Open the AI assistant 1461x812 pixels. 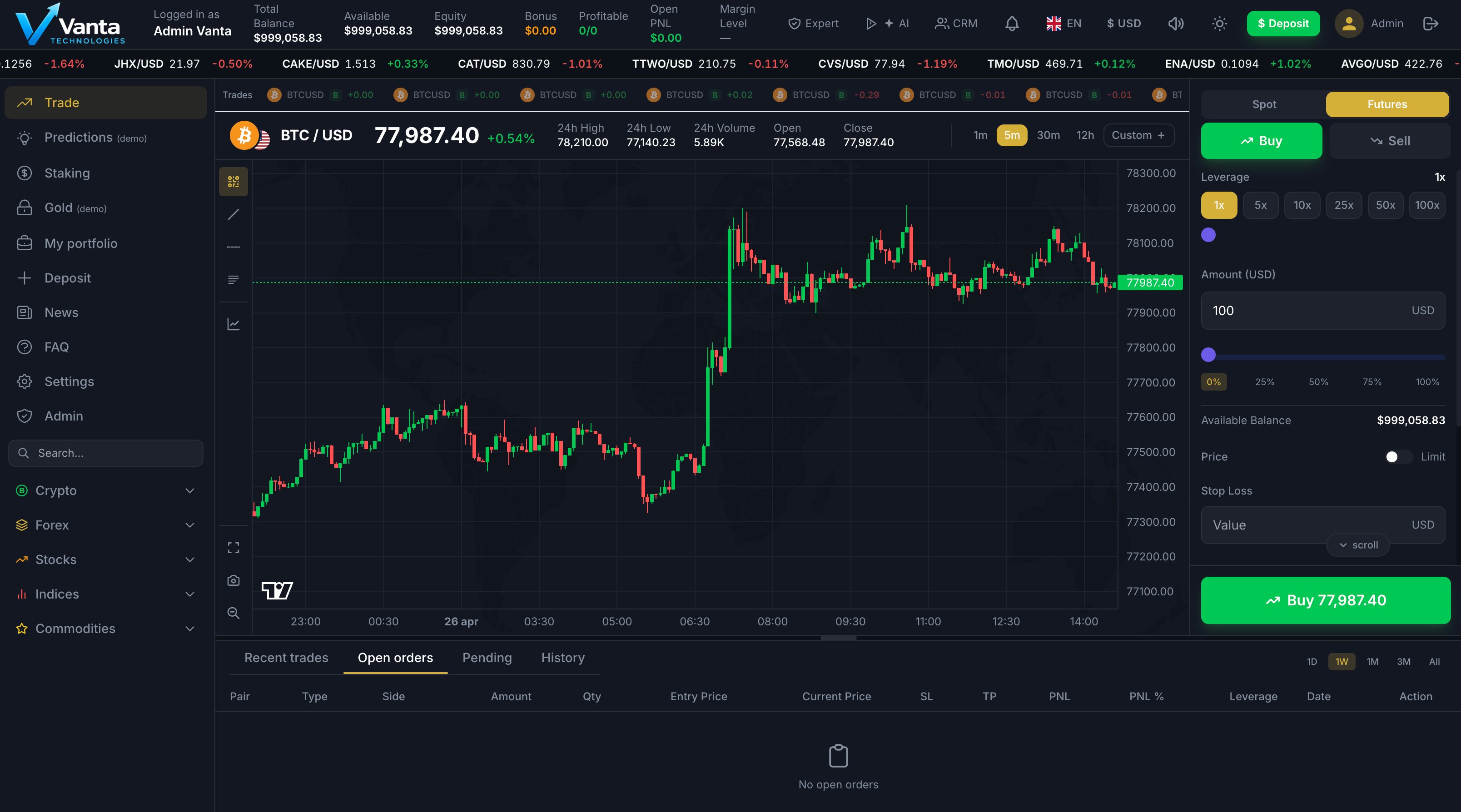[x=888, y=23]
